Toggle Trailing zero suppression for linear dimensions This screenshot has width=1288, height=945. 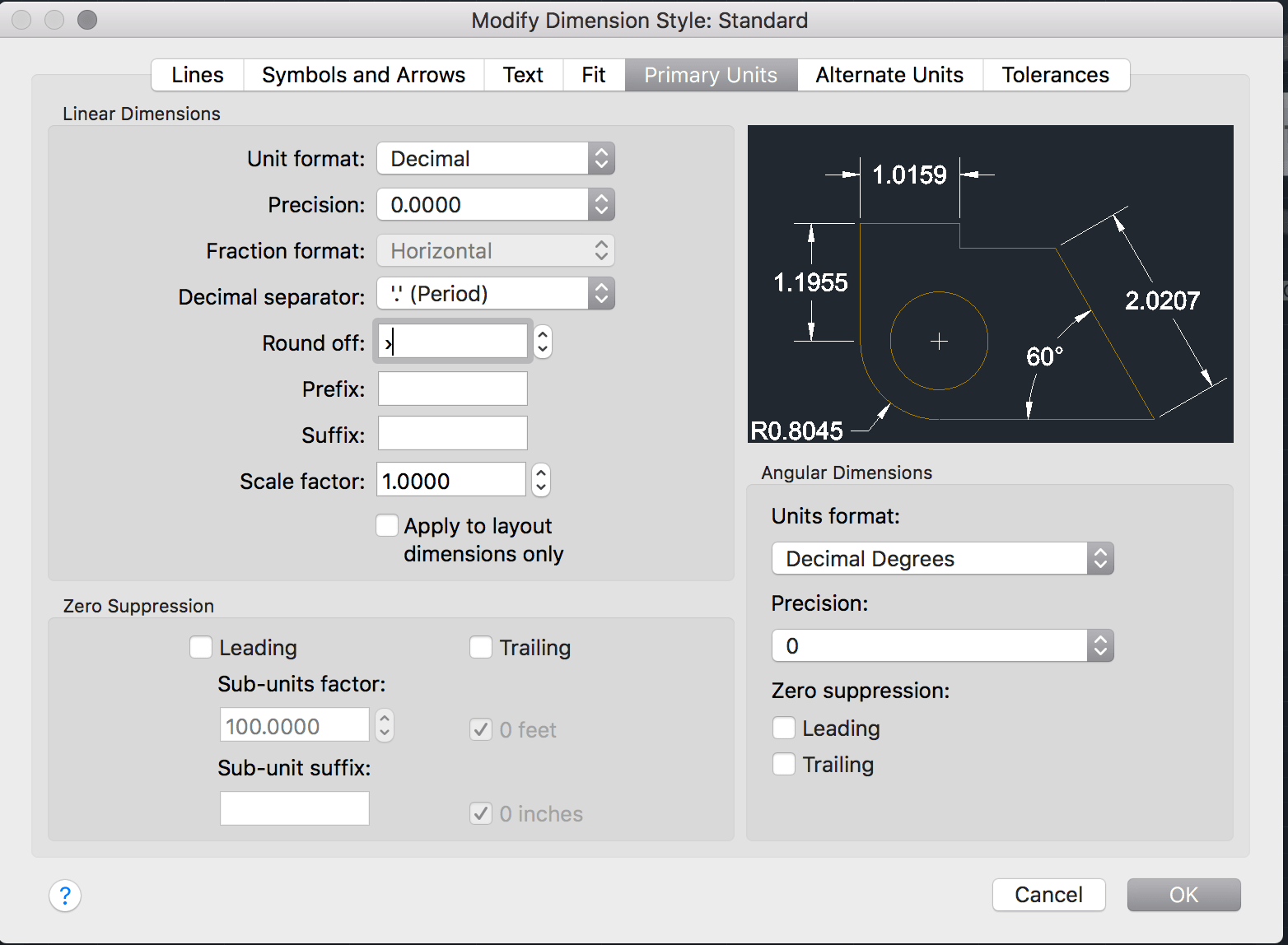click(481, 647)
